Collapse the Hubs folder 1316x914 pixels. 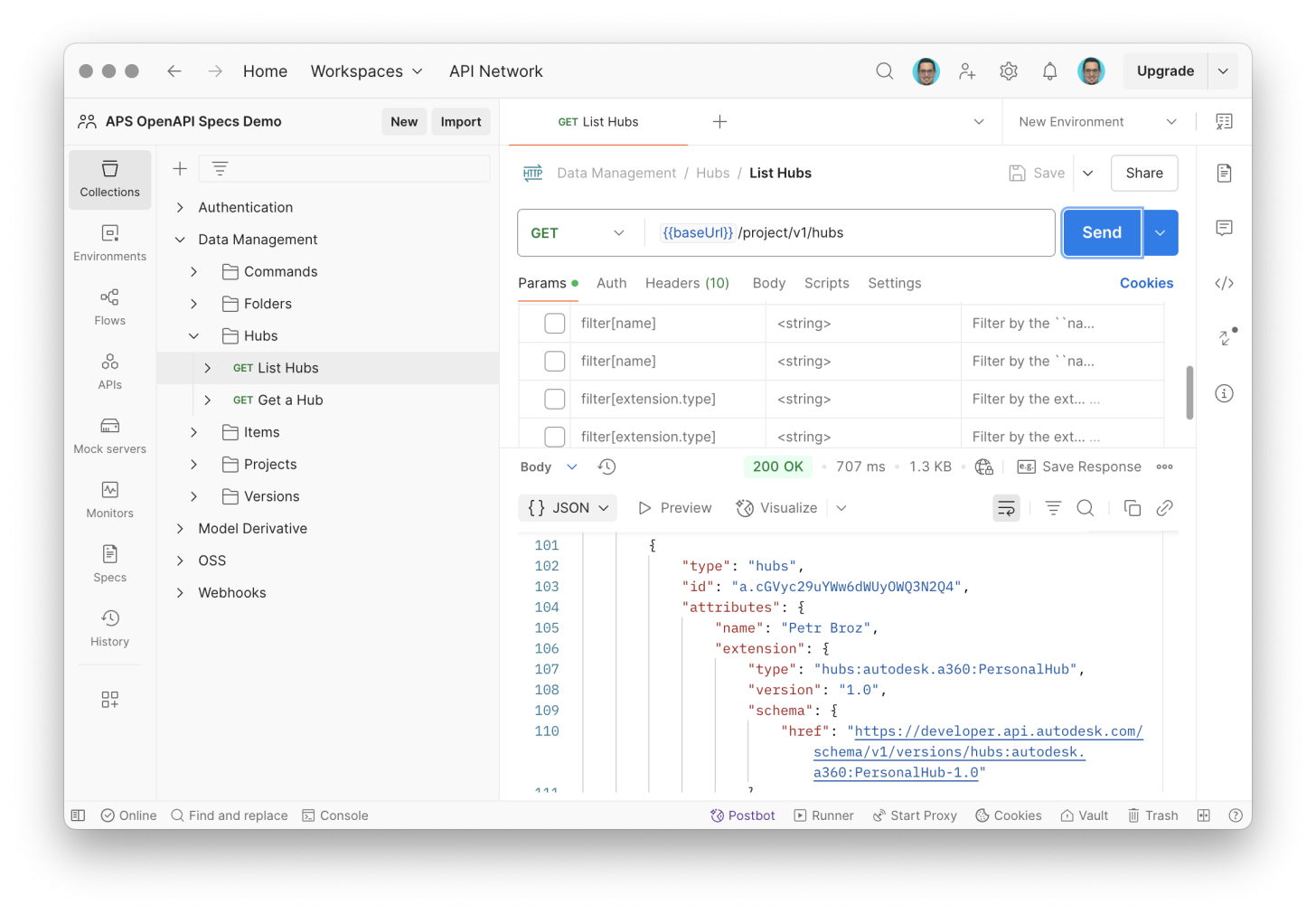[193, 336]
